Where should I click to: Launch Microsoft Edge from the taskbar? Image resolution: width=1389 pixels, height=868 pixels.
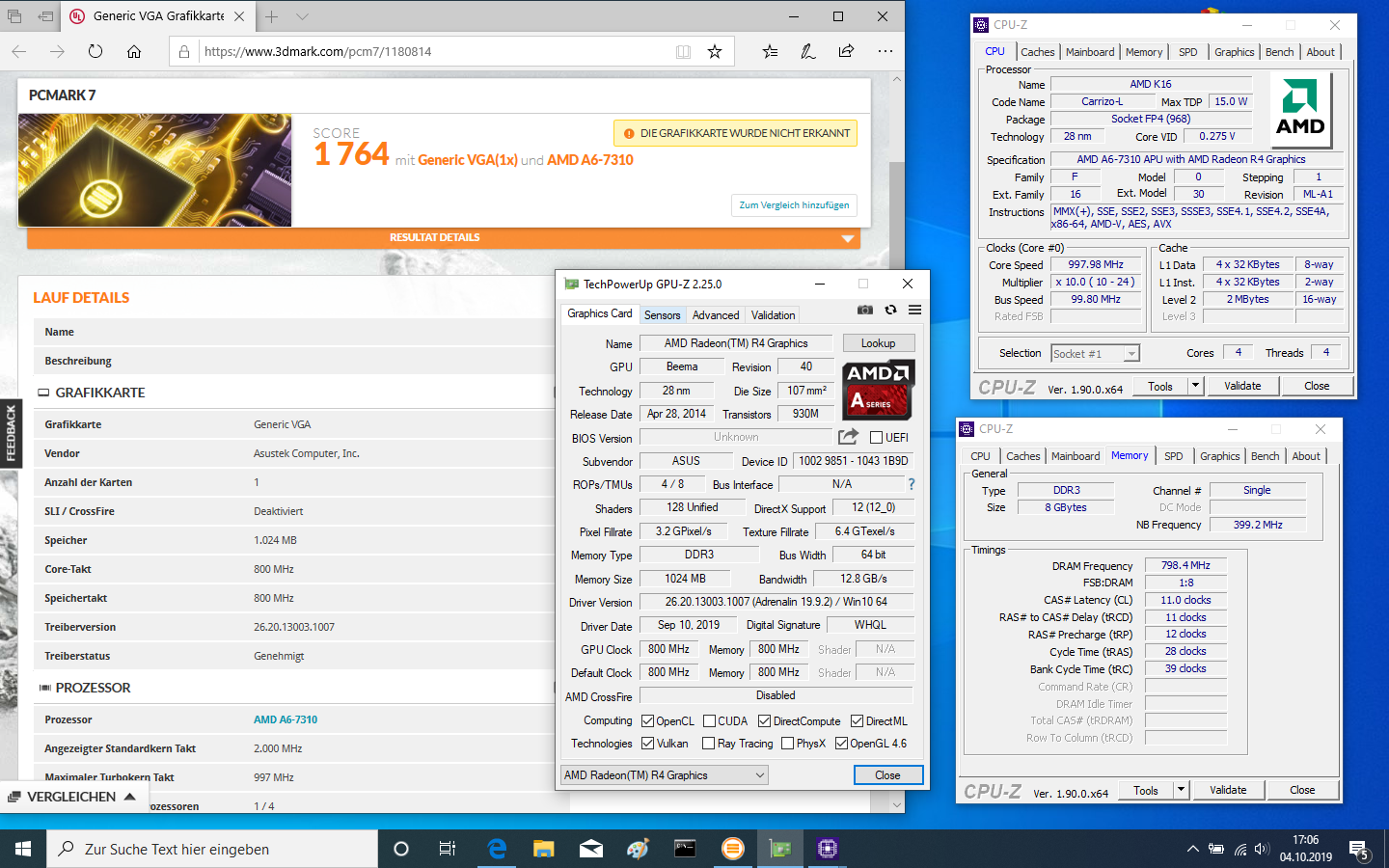[497, 849]
